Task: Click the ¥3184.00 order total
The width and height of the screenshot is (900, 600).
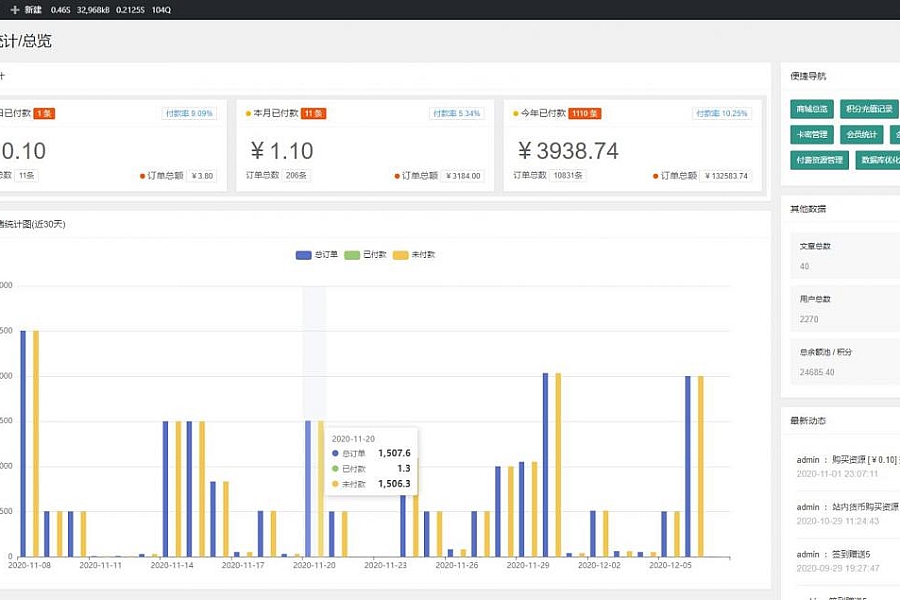Action: (x=463, y=176)
